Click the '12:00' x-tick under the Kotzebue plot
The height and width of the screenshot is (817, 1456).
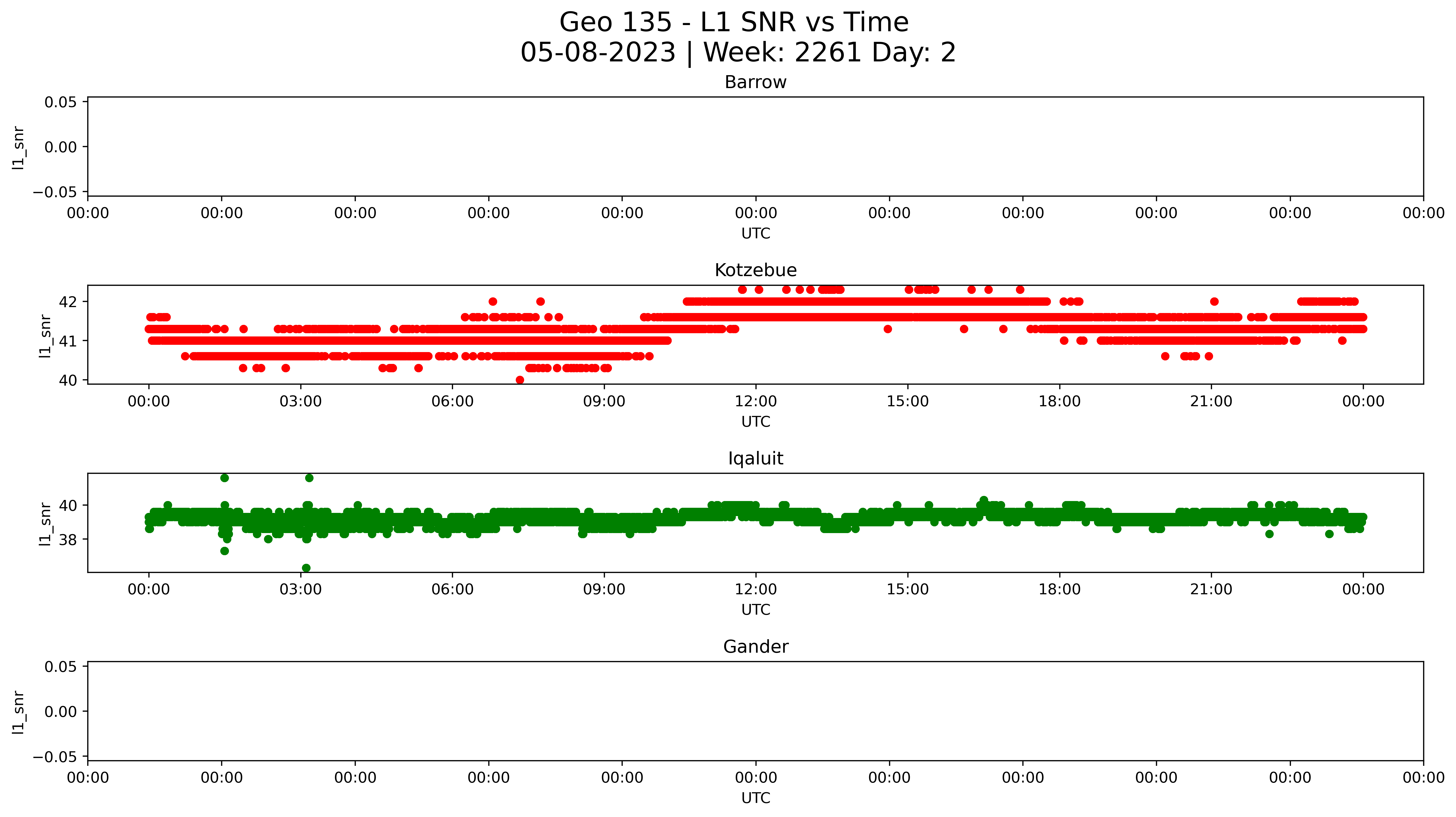click(x=756, y=402)
